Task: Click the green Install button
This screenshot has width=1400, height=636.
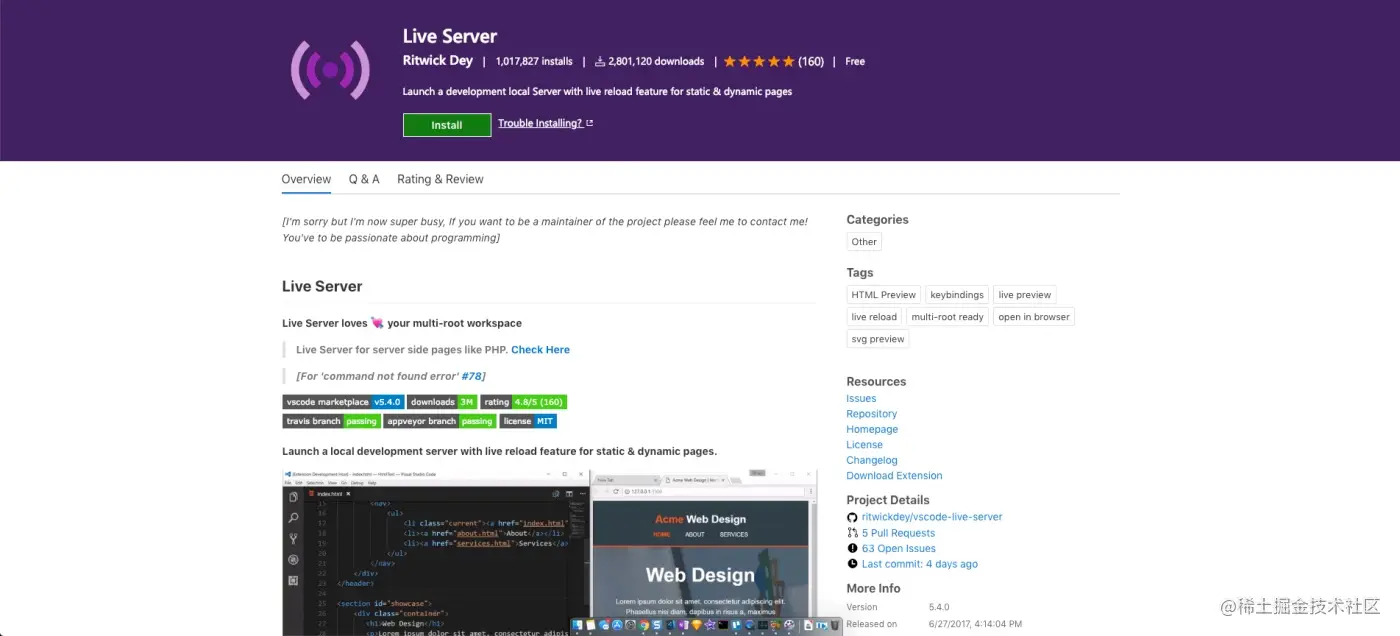Action: point(447,125)
